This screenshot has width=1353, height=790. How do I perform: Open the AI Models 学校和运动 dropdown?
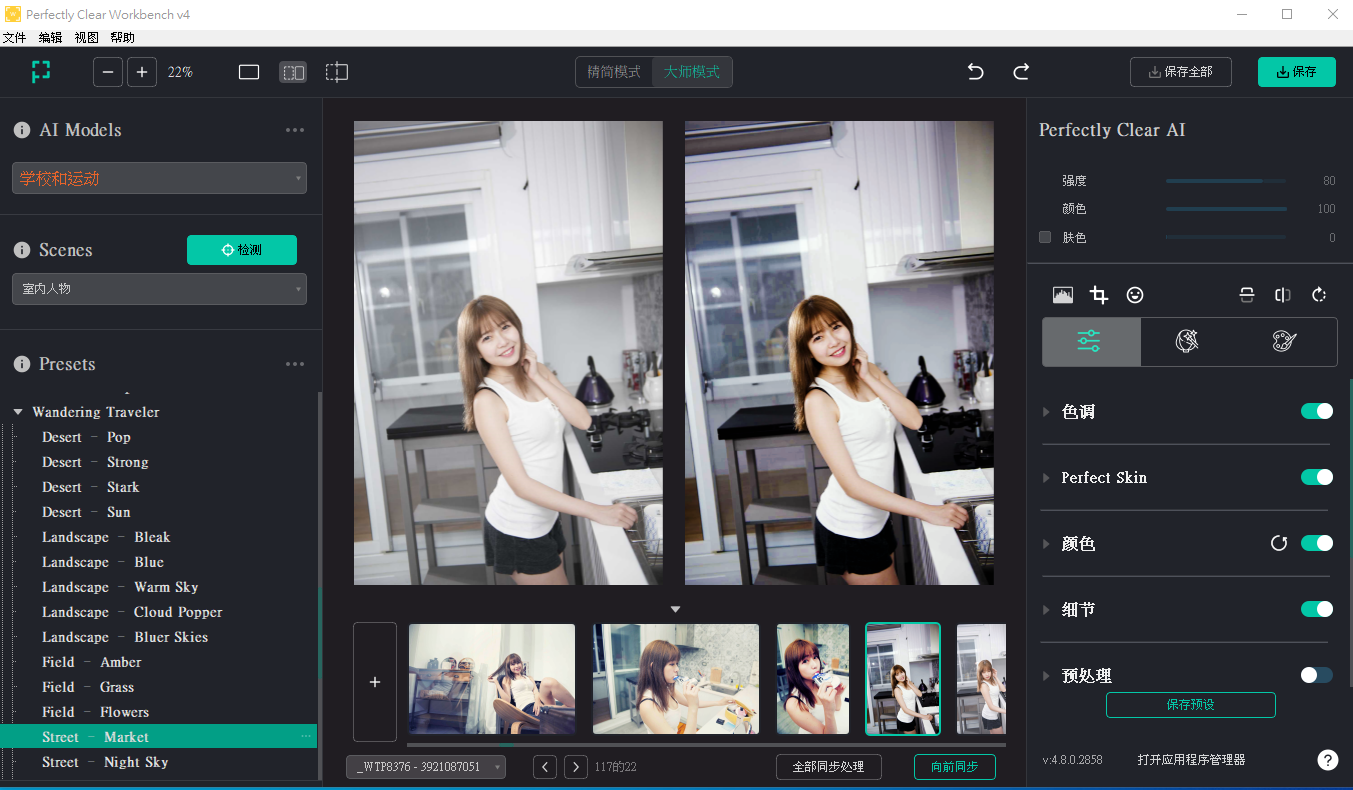[159, 178]
